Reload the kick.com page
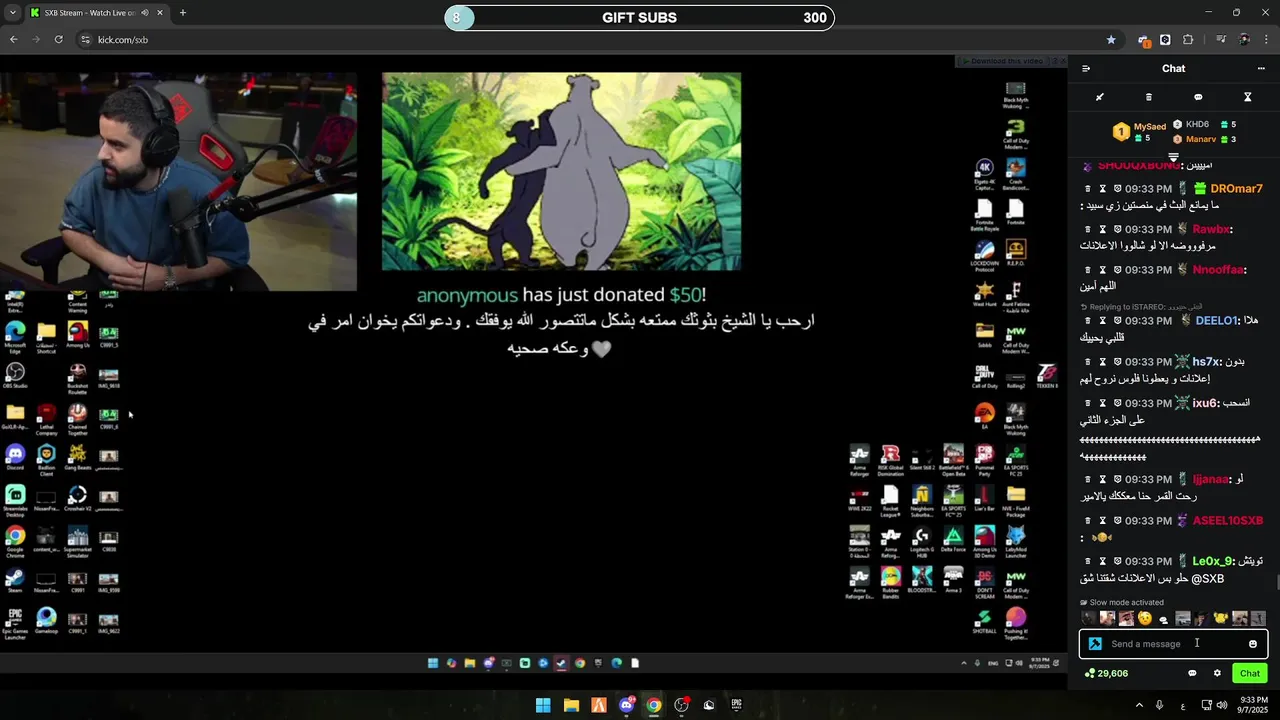The width and height of the screenshot is (1280, 720). 59,40
